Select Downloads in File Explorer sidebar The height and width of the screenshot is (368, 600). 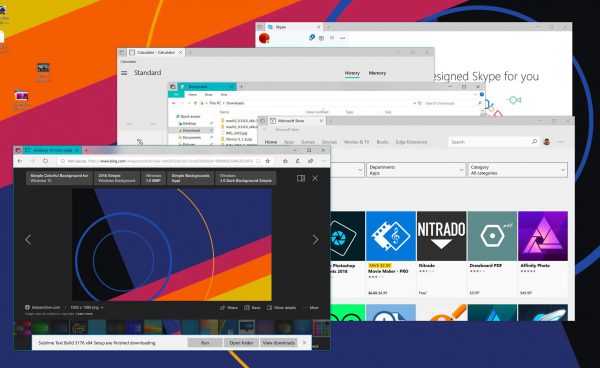tap(191, 130)
